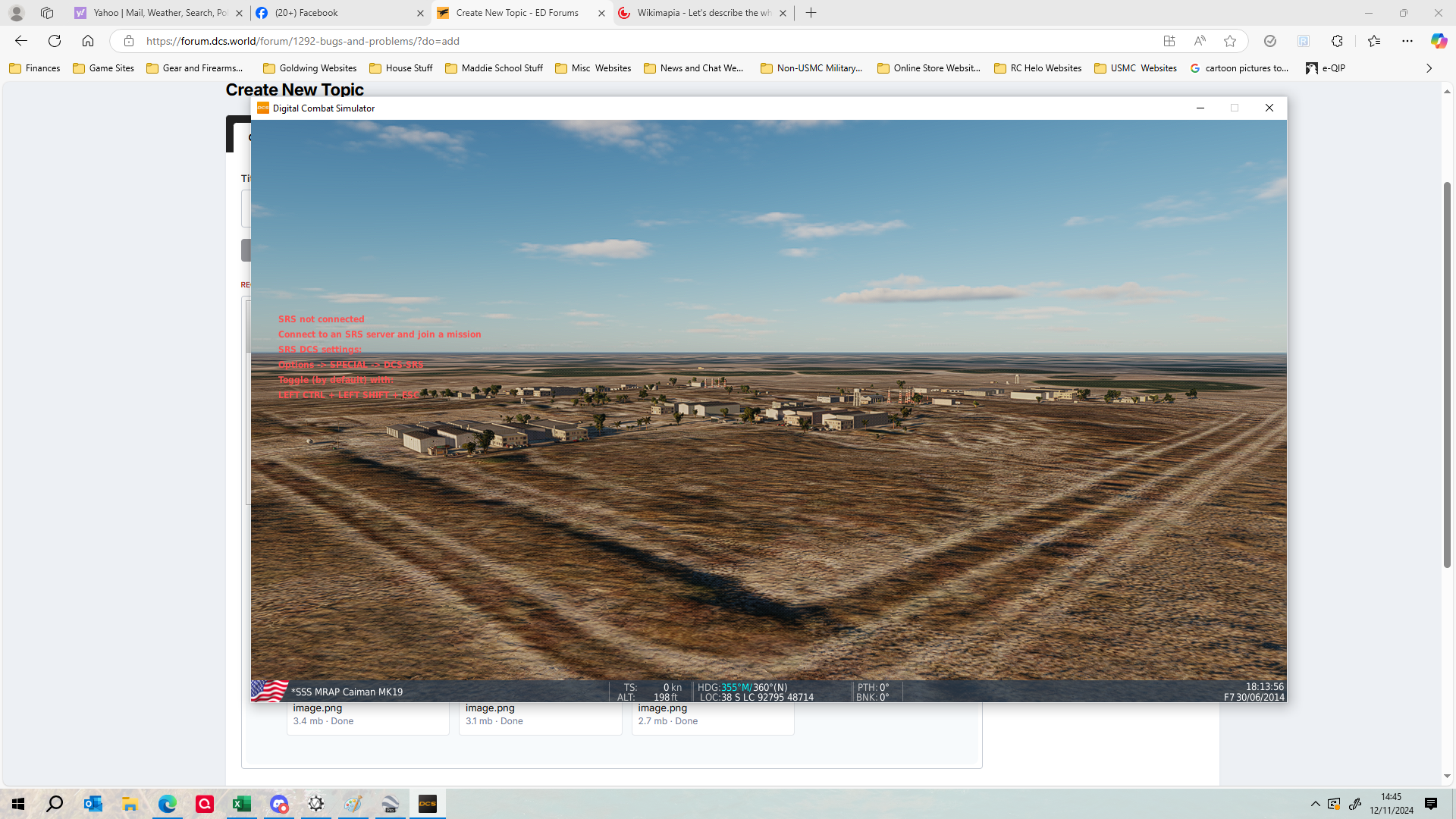This screenshot has width=1456, height=819.
Task: Open the USMC Websites bookmarks folder
Action: click(x=1136, y=68)
